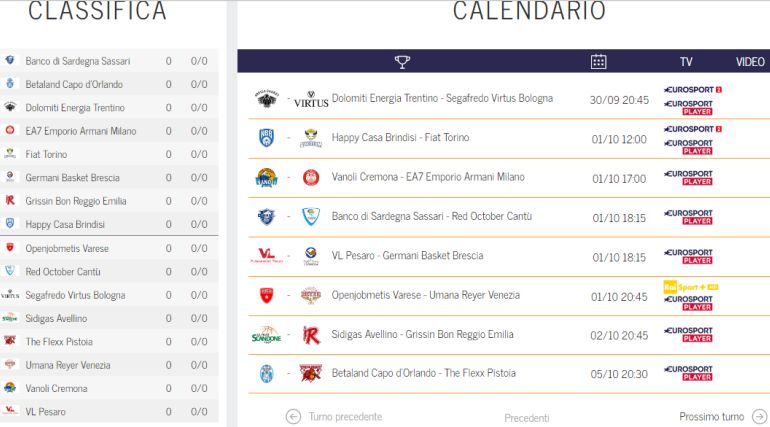The image size is (770, 427).
Task: Click the Virtus Bologna logo in first match
Action: pos(310,100)
